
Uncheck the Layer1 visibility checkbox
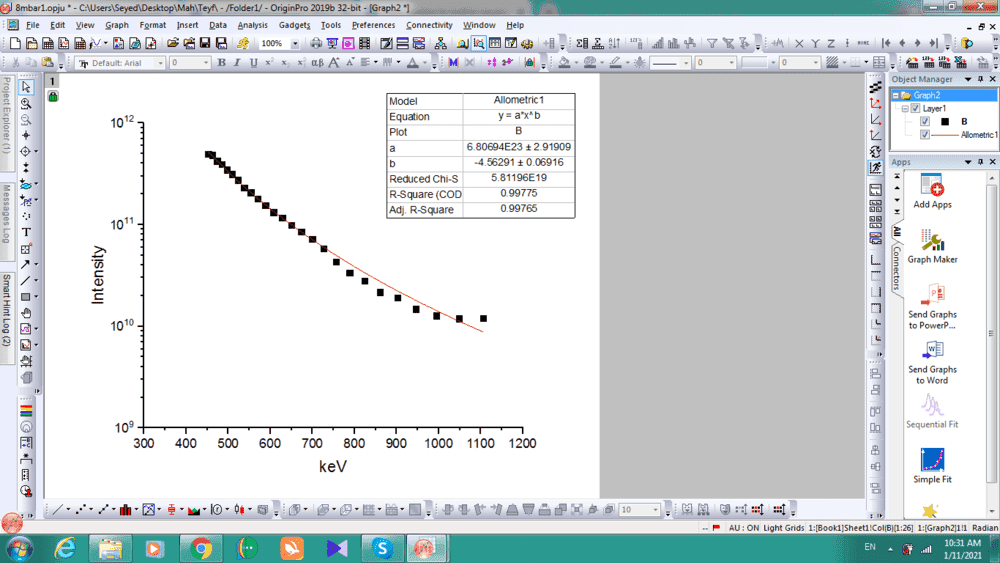[x=915, y=108]
